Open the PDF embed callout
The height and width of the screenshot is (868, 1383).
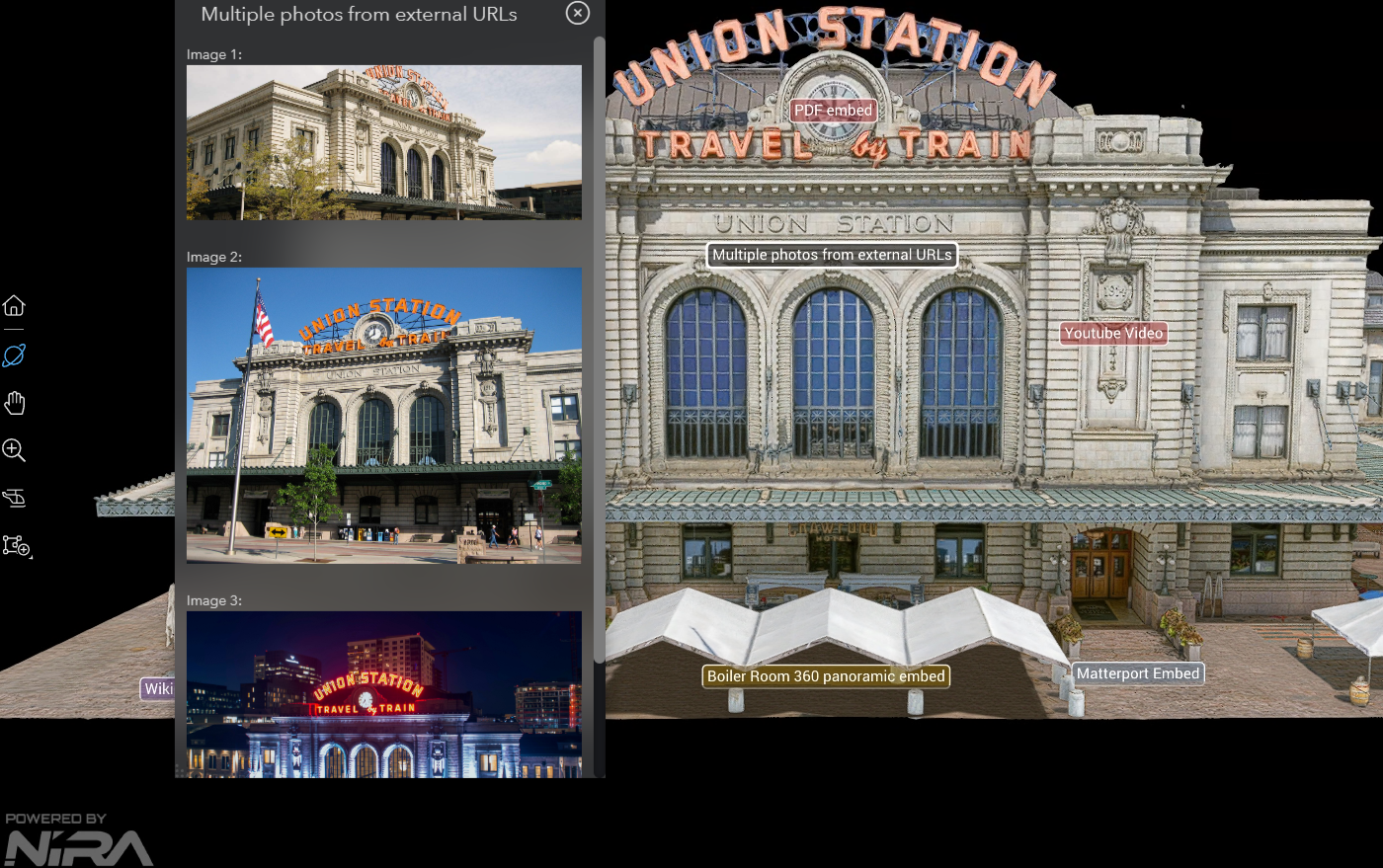click(834, 111)
